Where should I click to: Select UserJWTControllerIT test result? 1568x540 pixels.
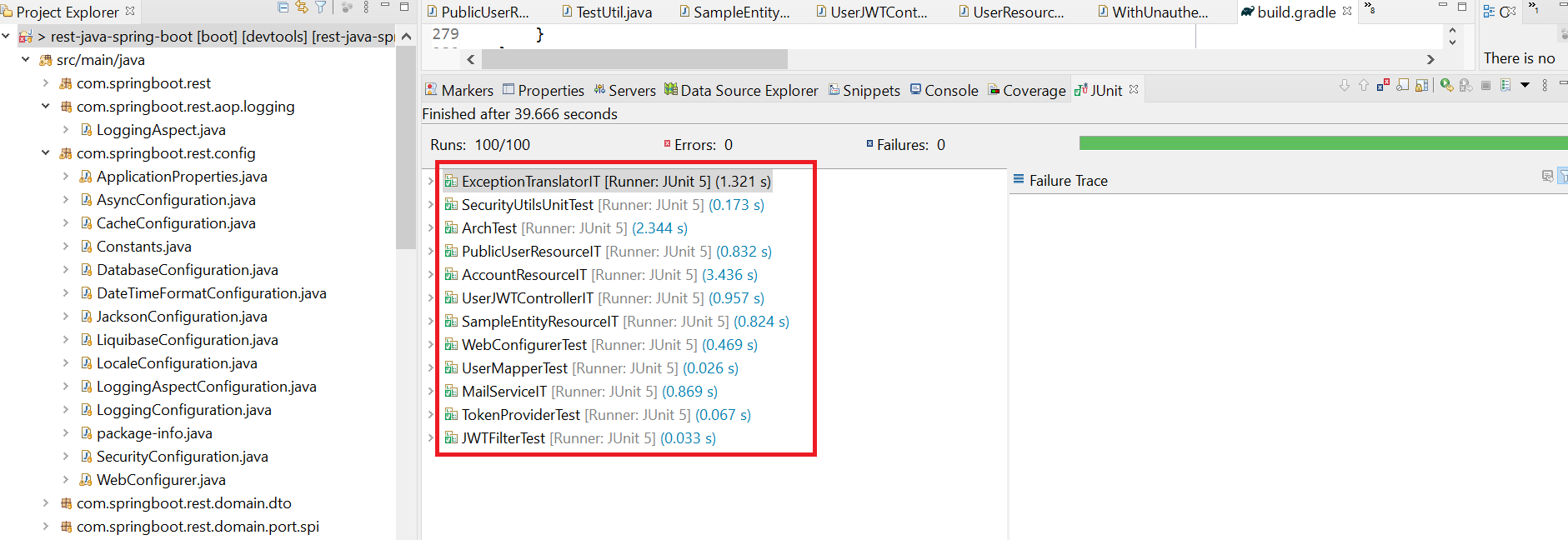604,297
